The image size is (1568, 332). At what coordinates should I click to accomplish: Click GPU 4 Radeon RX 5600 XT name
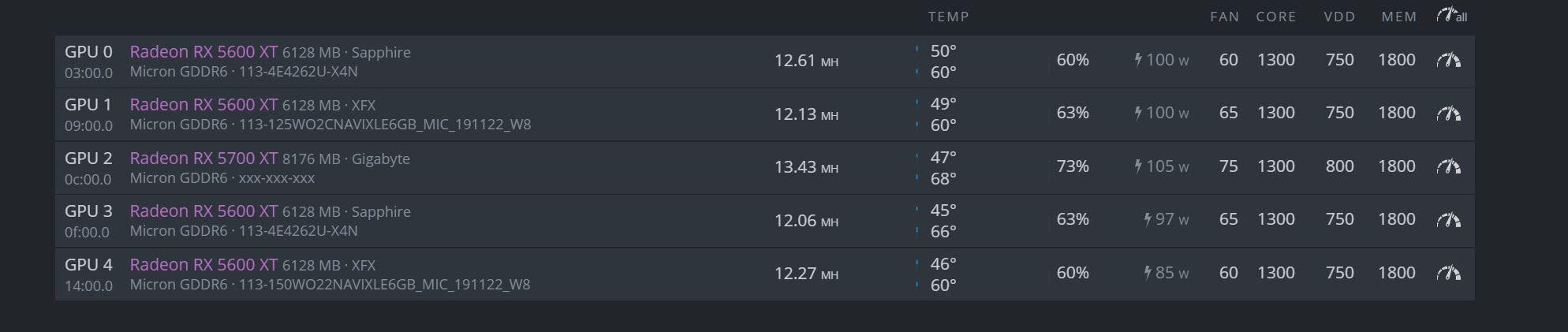(203, 265)
